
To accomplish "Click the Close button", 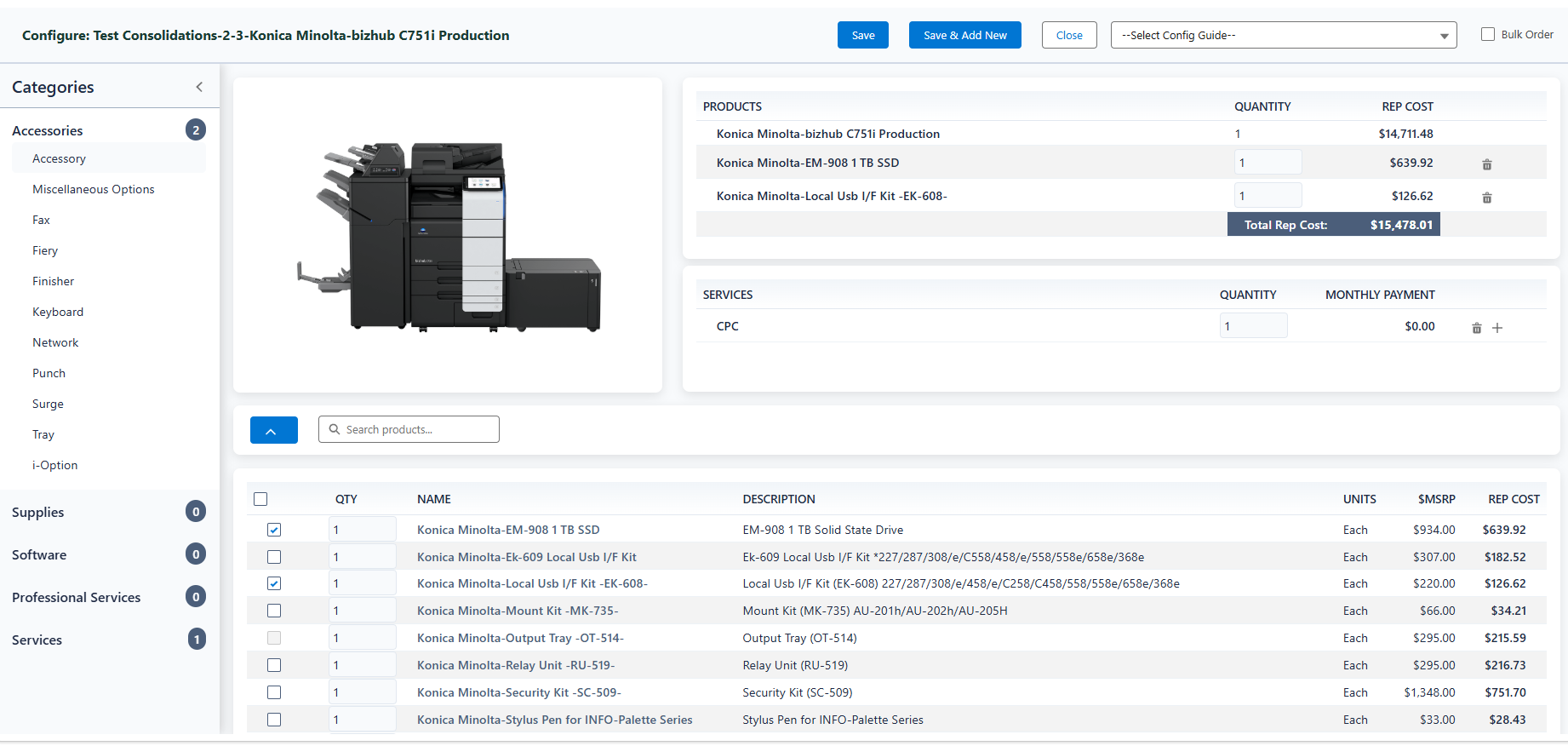I will coord(1069,35).
